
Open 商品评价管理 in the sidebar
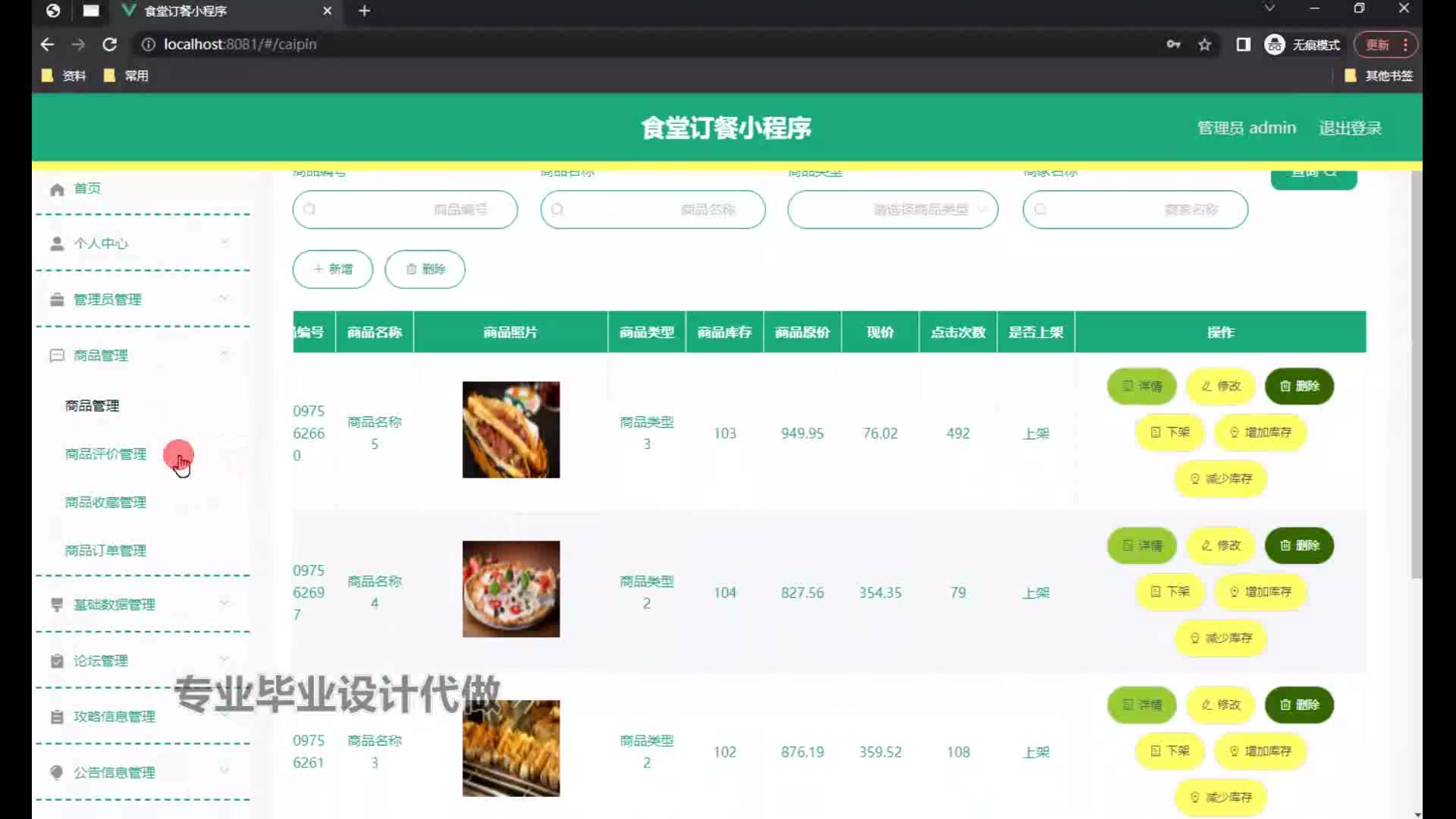click(x=105, y=454)
